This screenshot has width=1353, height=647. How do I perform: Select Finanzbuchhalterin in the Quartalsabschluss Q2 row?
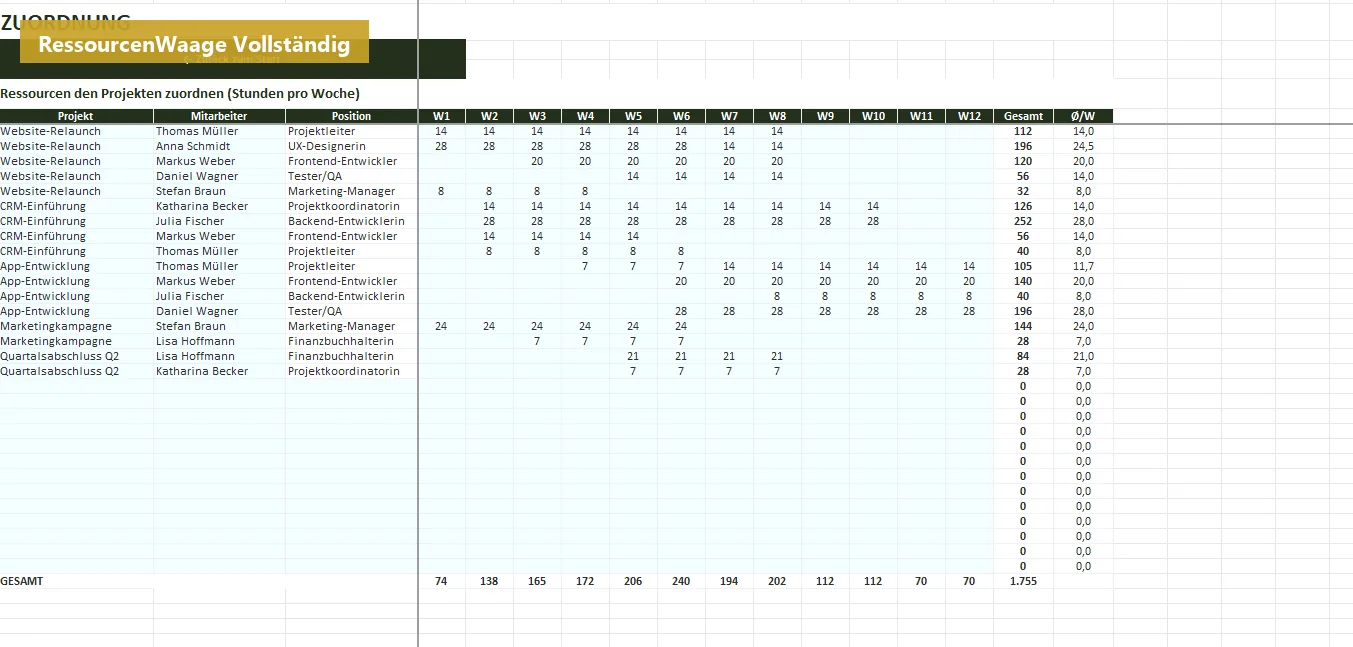pos(351,356)
